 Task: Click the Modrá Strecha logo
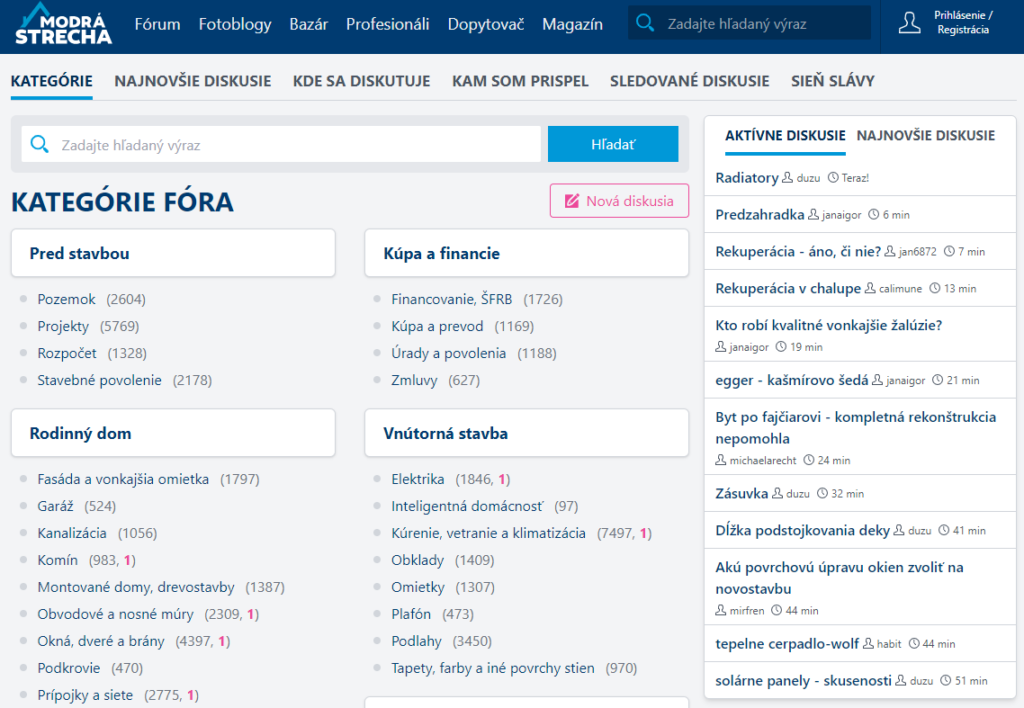coord(63,24)
